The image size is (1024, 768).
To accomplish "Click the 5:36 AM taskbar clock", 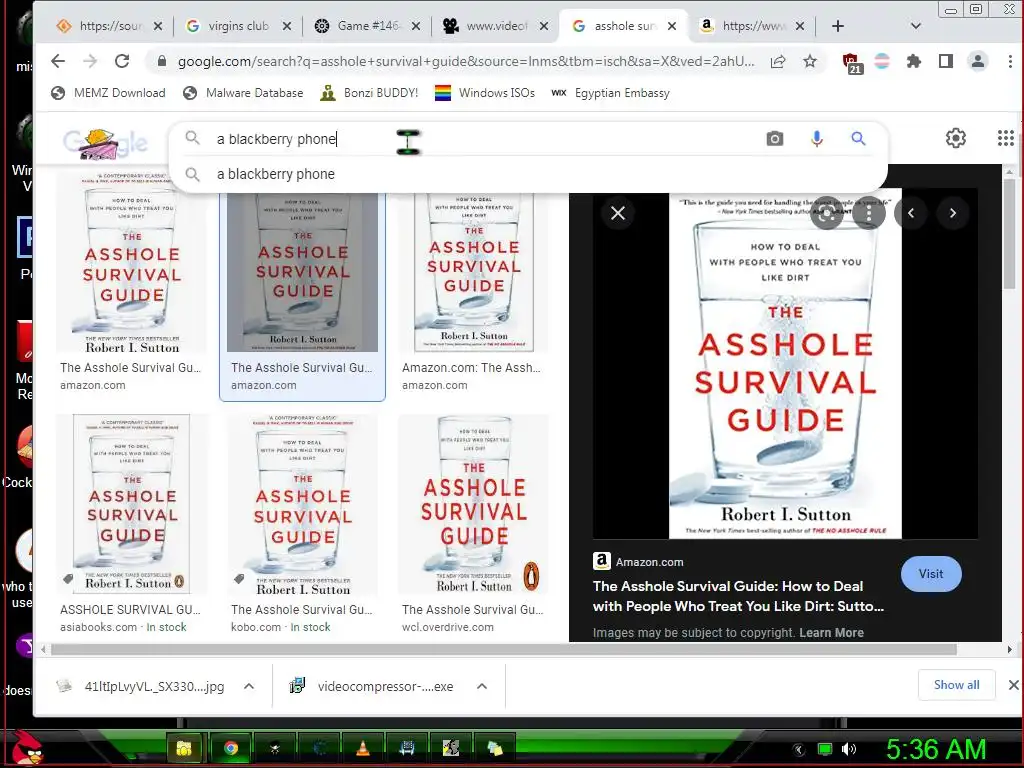I will (936, 749).
